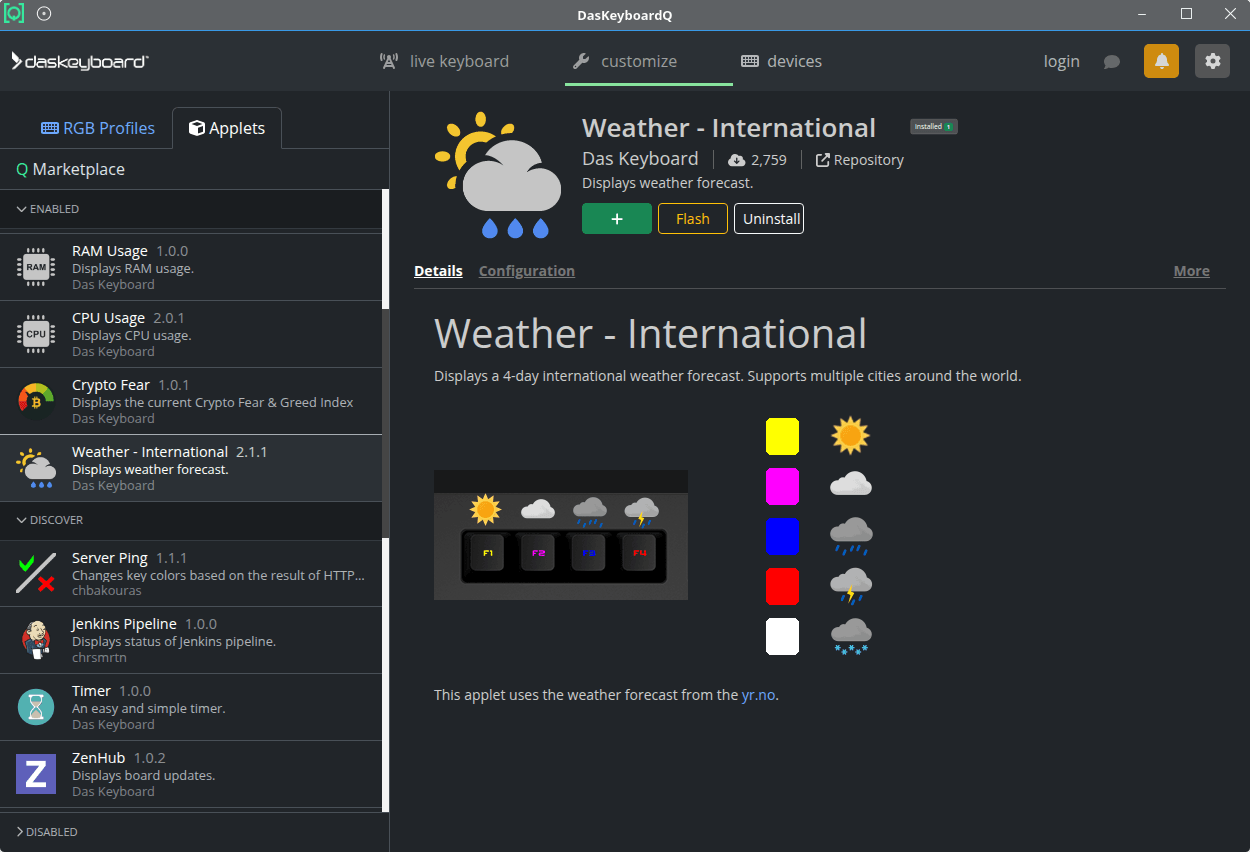
Task: Click the Weather - International list icon
Action: pyautogui.click(x=36, y=468)
